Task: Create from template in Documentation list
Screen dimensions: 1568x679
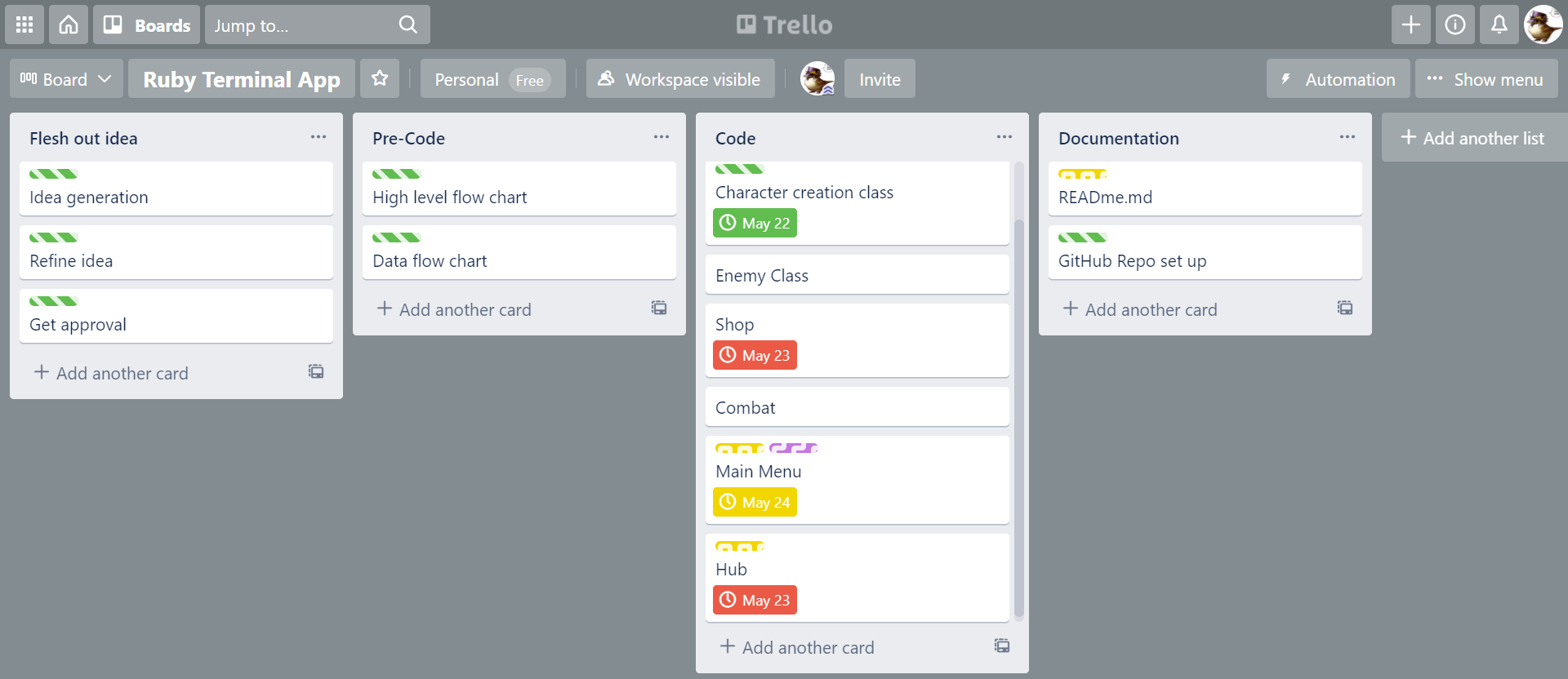Action: [1345, 308]
